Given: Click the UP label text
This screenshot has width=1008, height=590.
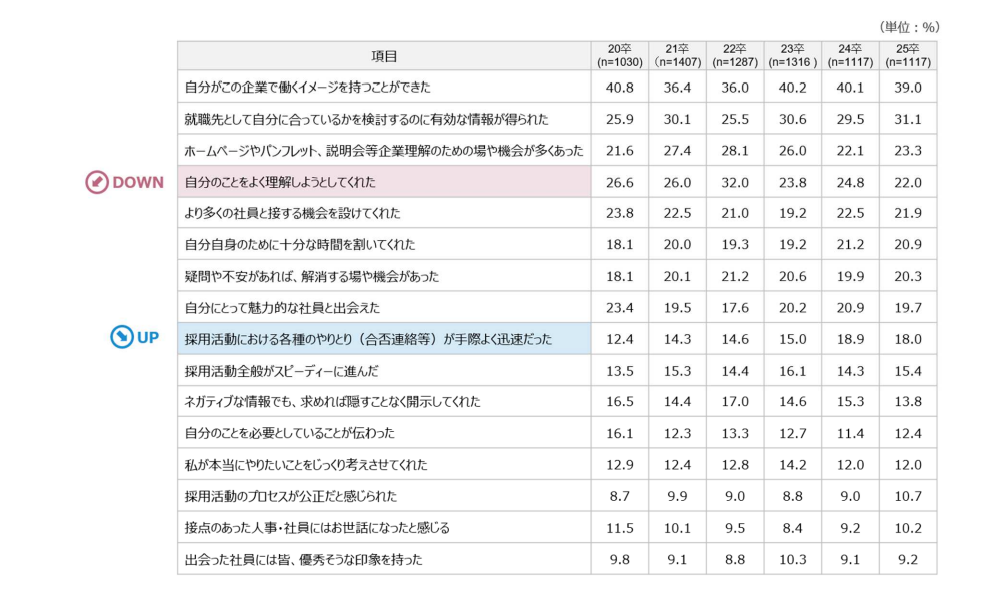Looking at the screenshot, I should pos(148,339).
